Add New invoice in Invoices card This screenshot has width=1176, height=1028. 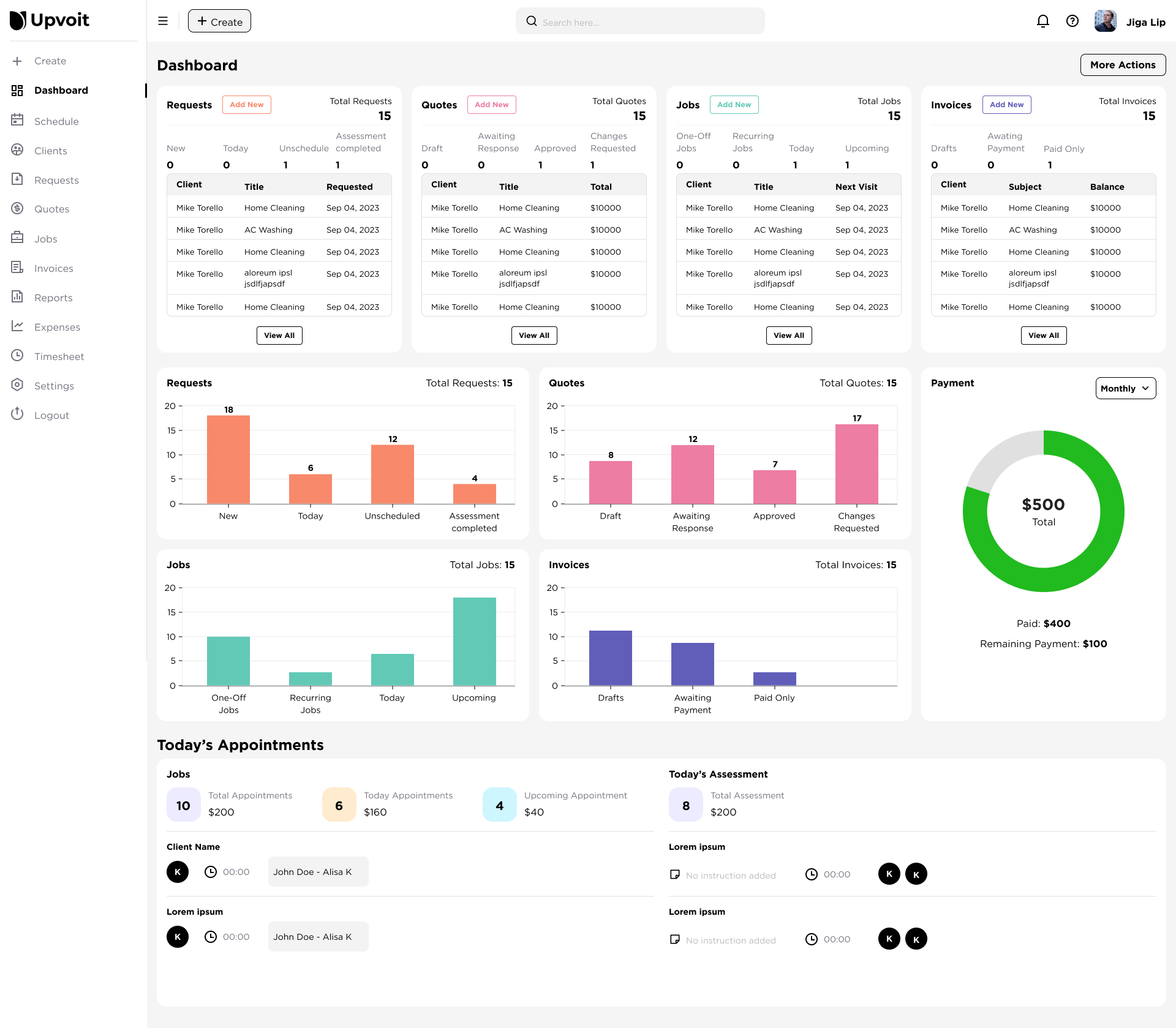1007,105
